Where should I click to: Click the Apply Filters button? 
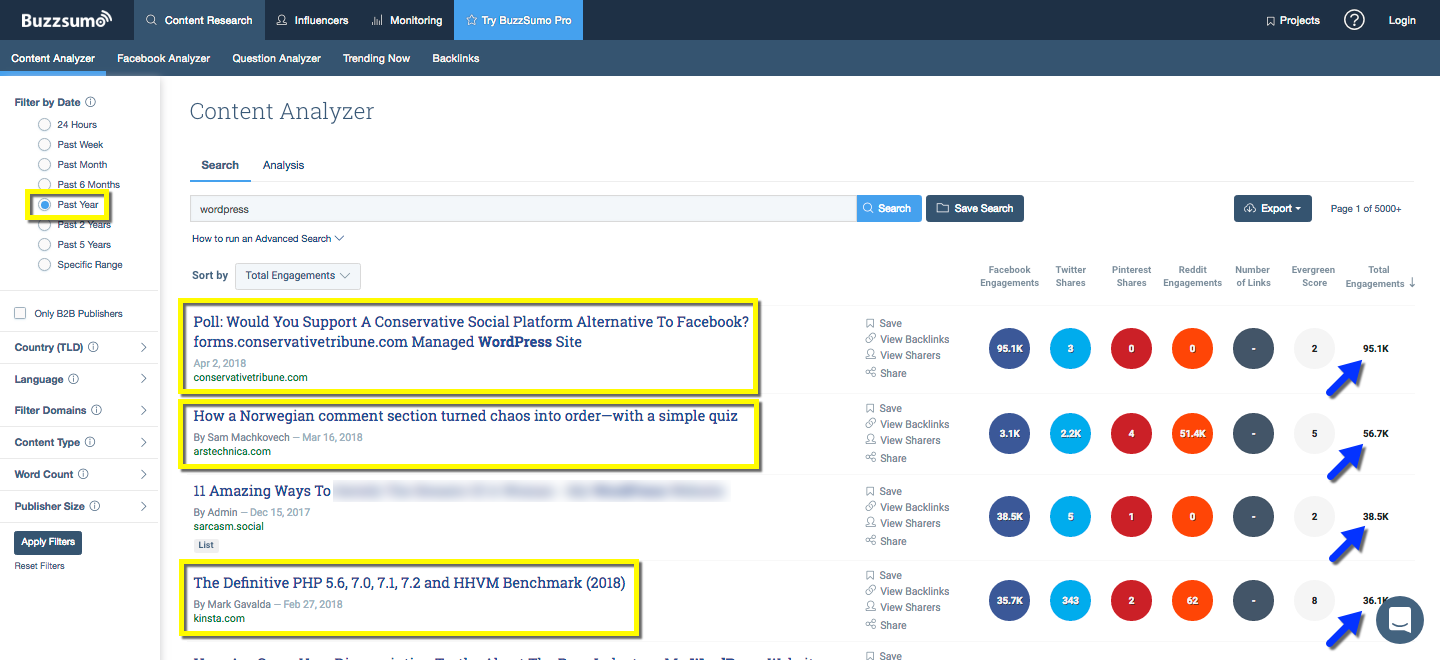[x=48, y=541]
